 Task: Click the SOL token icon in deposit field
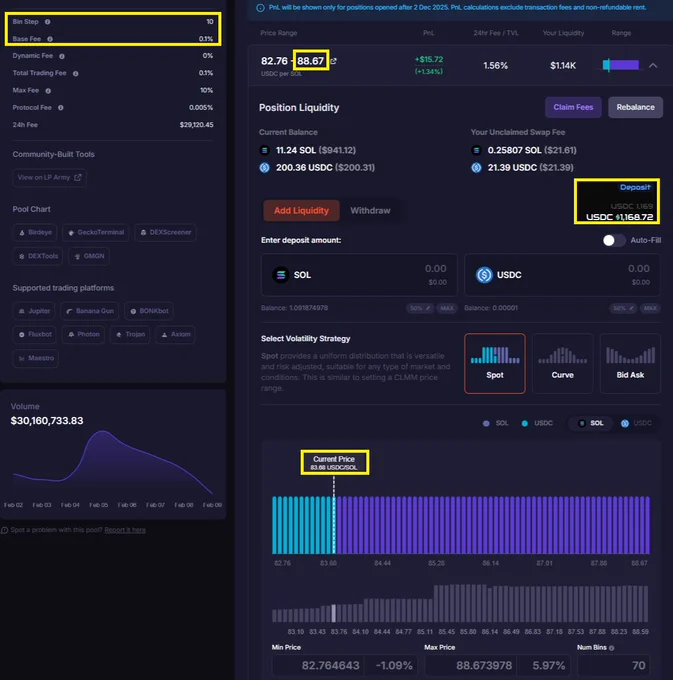coord(281,275)
